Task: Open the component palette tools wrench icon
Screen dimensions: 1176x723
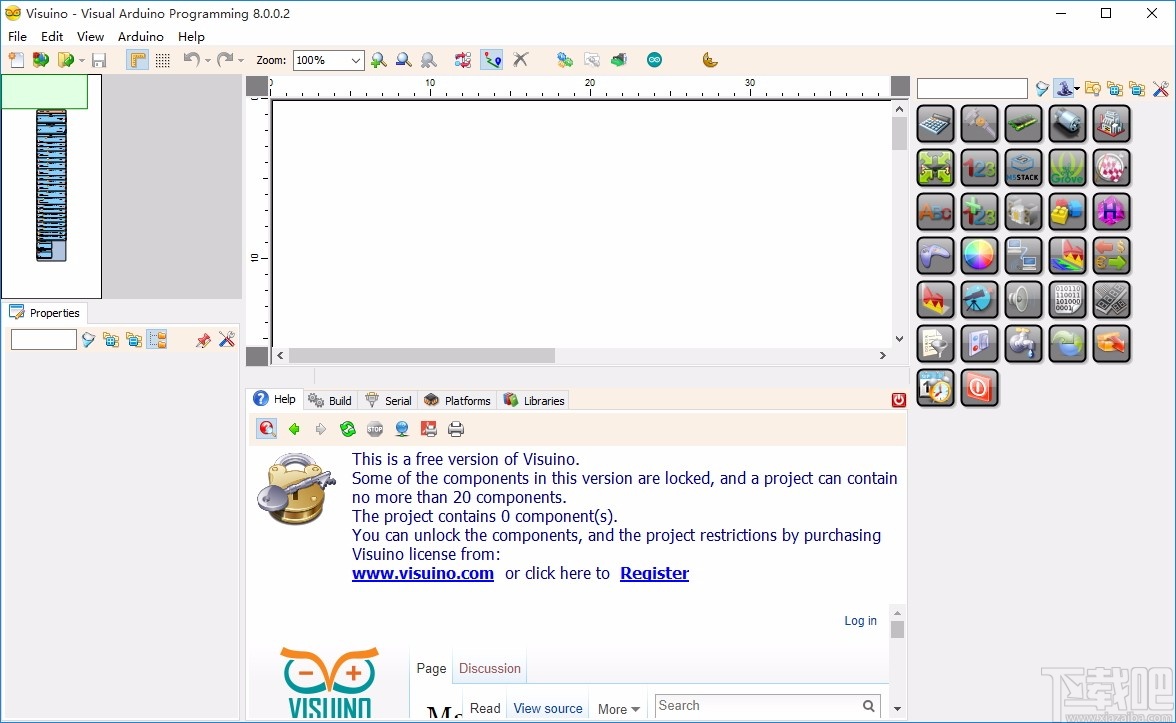Action: 1160,88
